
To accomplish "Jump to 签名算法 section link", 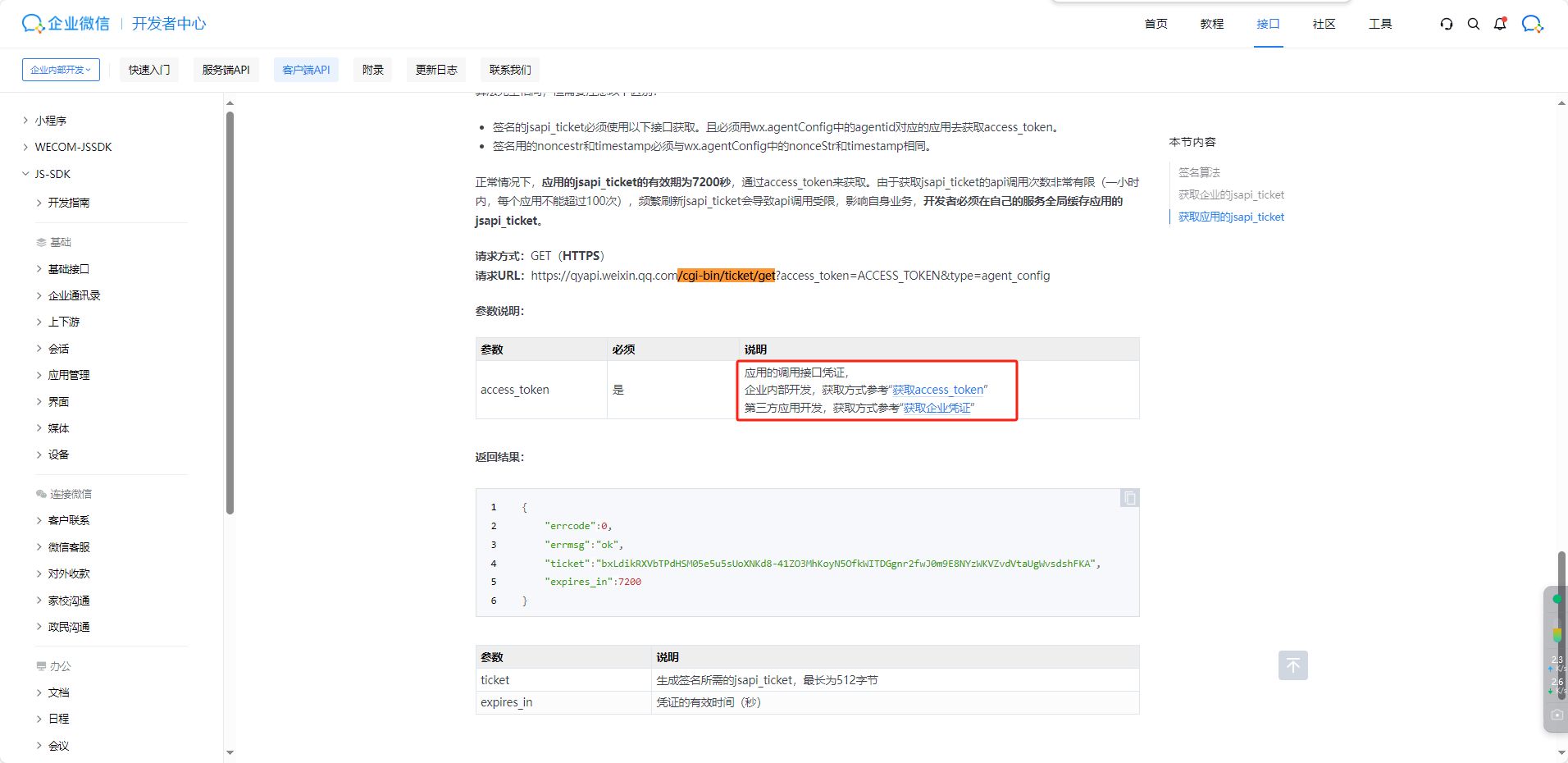I will (x=1198, y=172).
